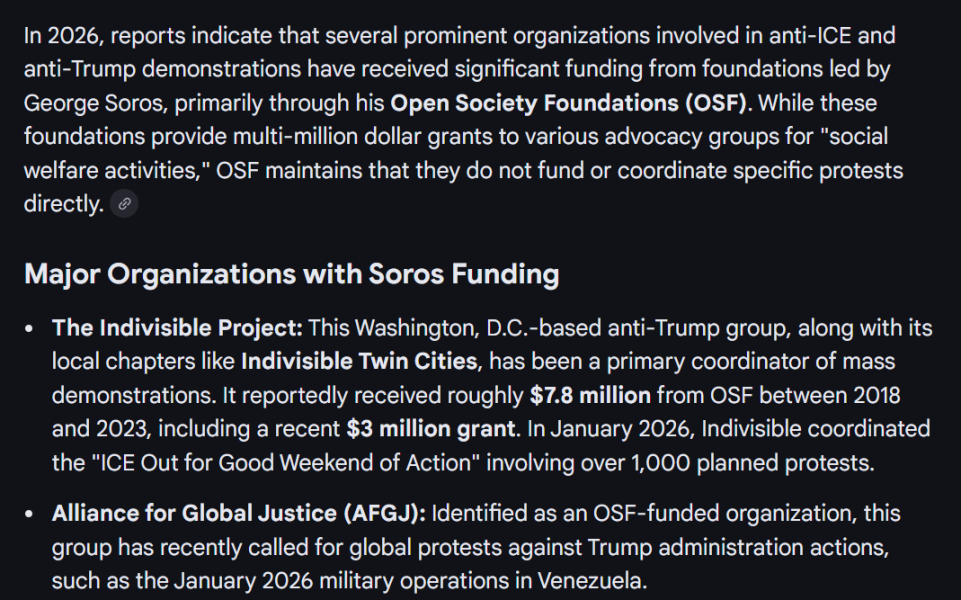Select the "Alliance for Global Justice (AFGJ):" label
This screenshot has height=600, width=961.
[x=239, y=514]
